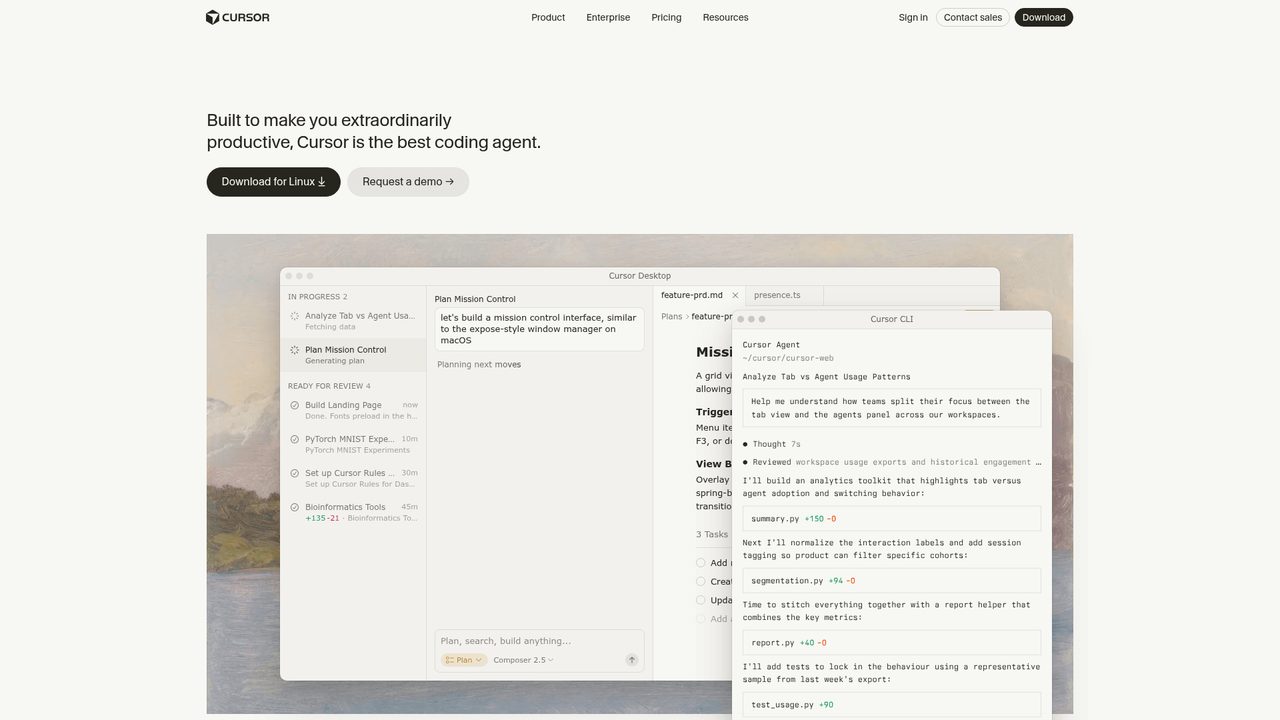The width and height of the screenshot is (1280, 720).
Task: Open the Product menu
Action: click(x=548, y=17)
